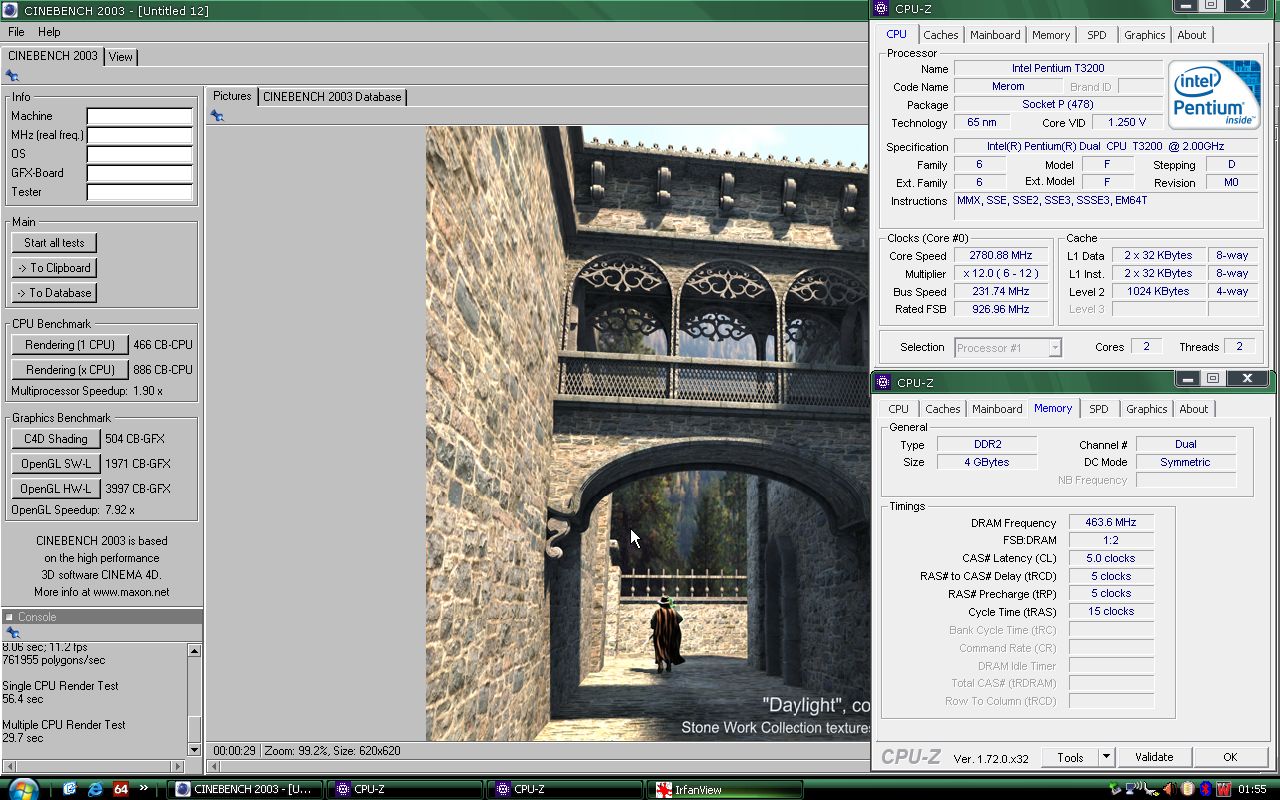
Task: Click the Bluetooth icon in system tray
Action: click(1205, 789)
